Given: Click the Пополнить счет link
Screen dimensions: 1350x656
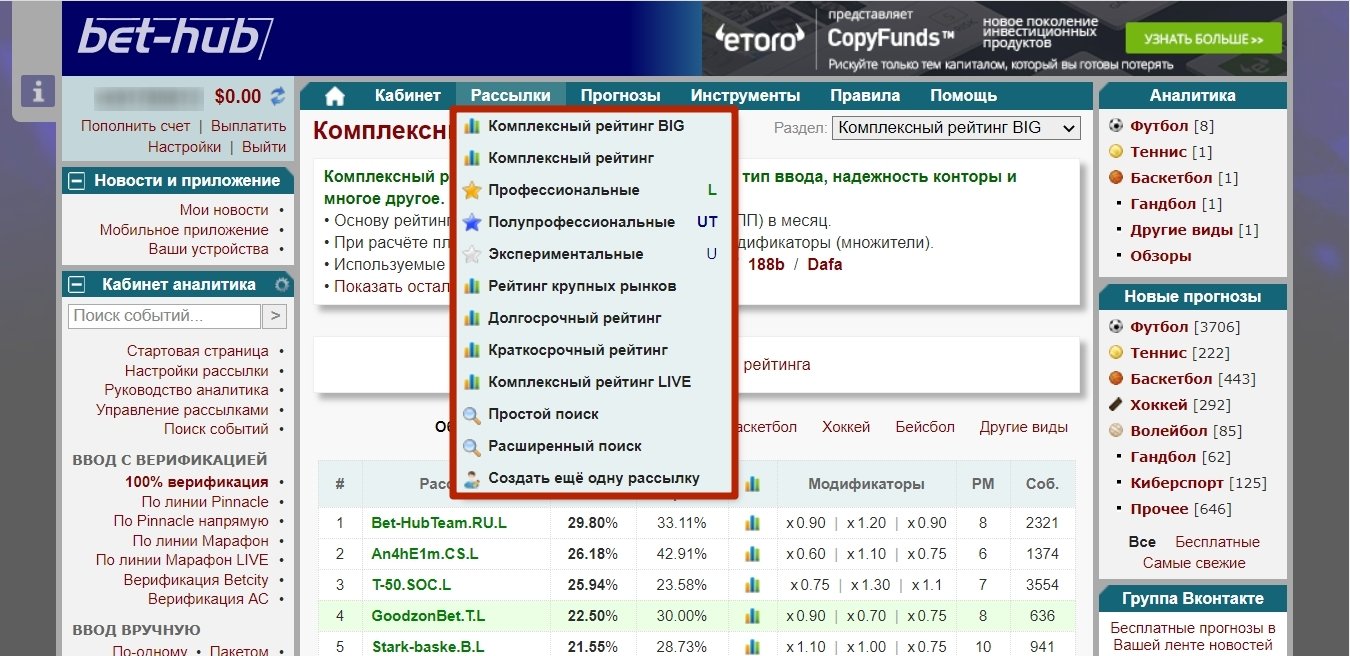Looking at the screenshot, I should click(135, 126).
